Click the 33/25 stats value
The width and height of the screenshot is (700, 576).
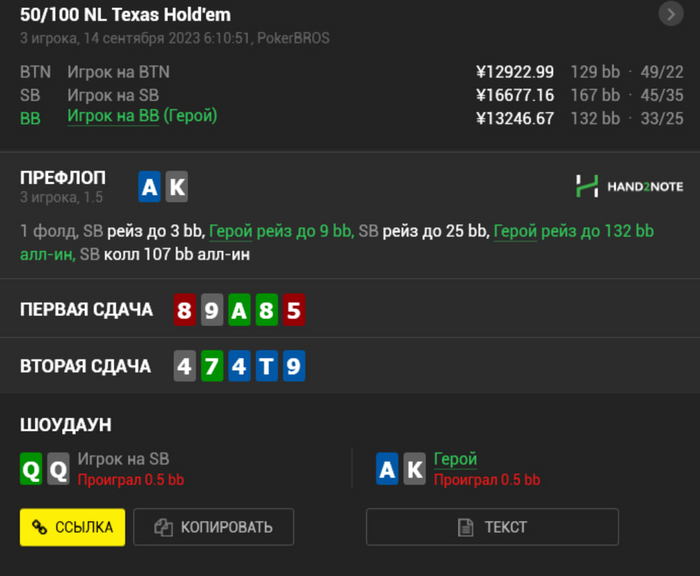(662, 118)
